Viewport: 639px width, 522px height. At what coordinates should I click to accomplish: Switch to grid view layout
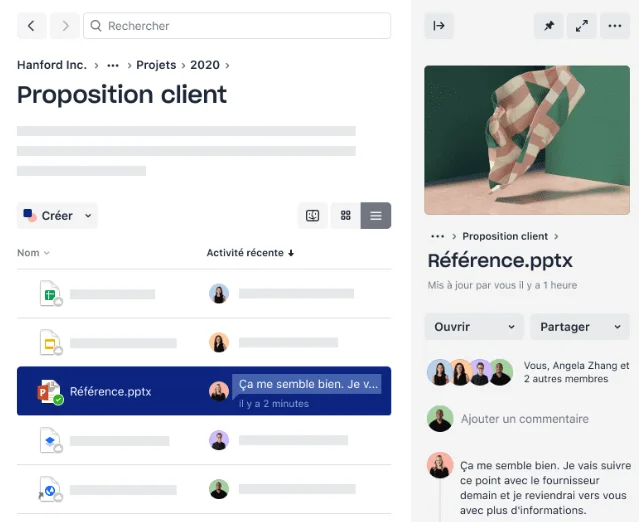pyautogui.click(x=346, y=216)
